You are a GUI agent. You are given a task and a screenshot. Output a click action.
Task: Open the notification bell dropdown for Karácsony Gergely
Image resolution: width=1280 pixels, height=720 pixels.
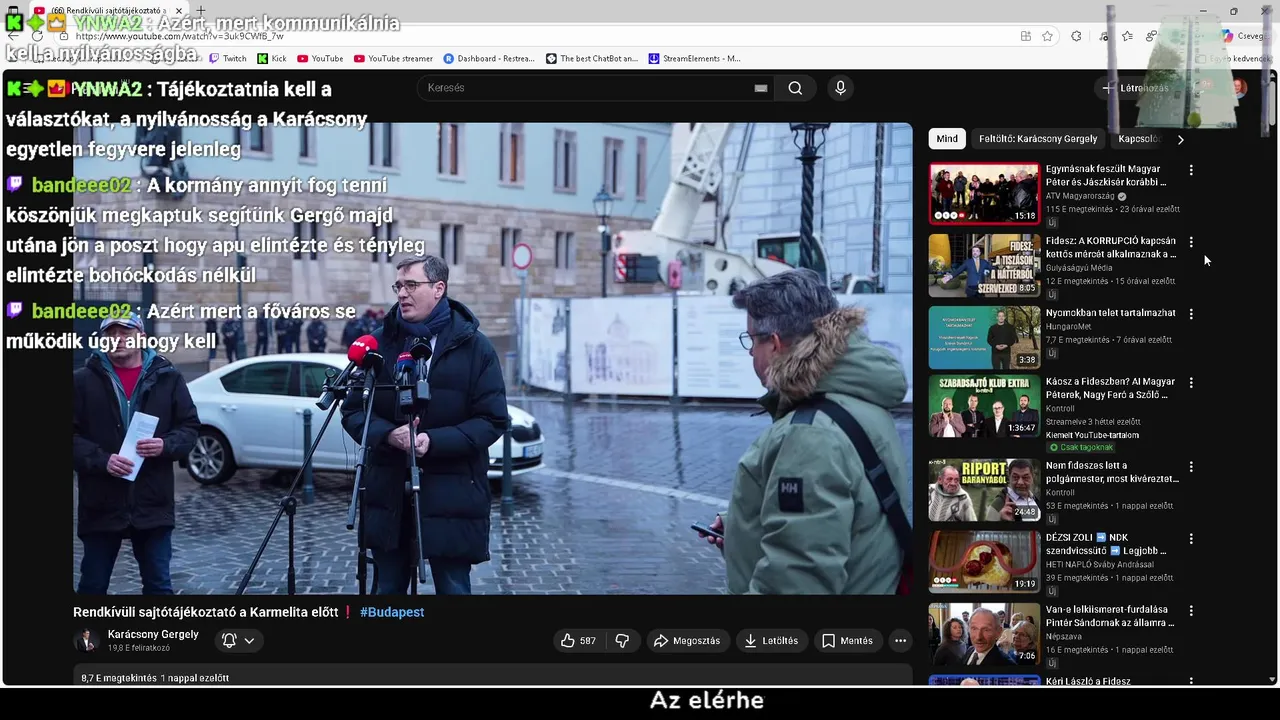click(238, 640)
